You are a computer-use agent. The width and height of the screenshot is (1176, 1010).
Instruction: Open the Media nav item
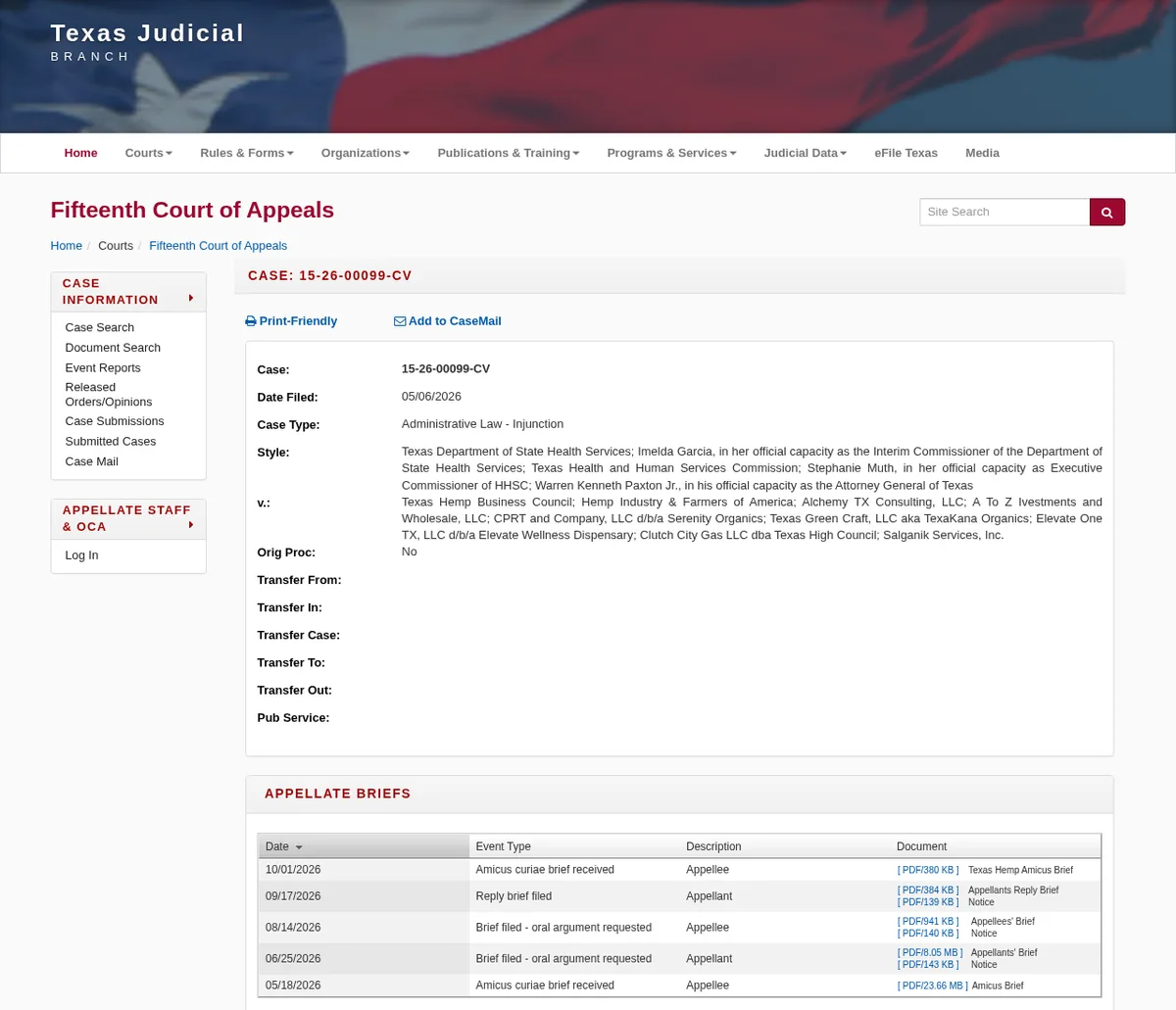tap(982, 153)
